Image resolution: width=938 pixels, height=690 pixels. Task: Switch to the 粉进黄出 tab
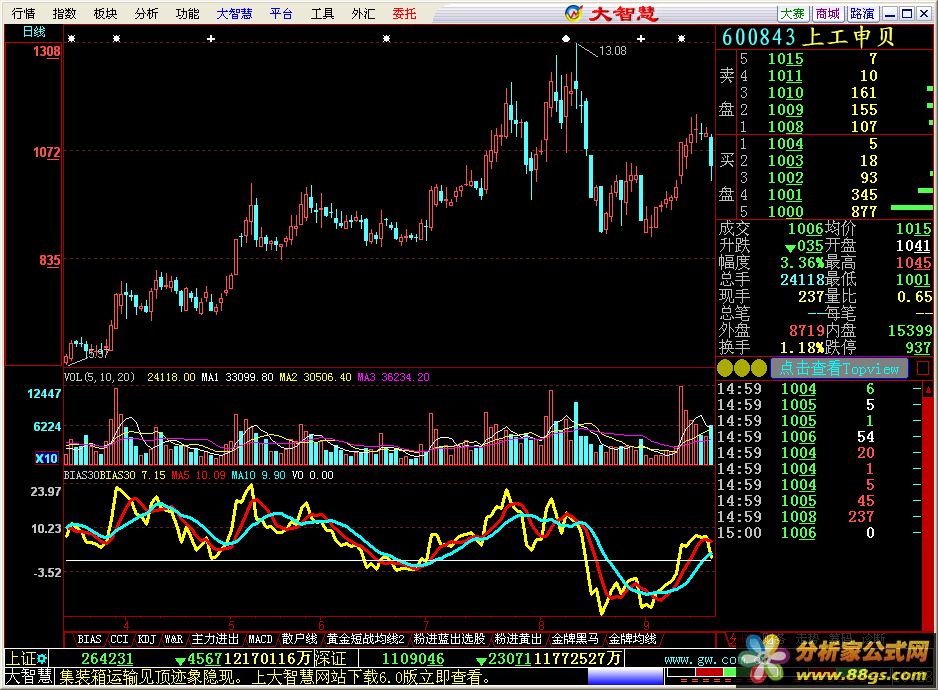tap(519, 639)
